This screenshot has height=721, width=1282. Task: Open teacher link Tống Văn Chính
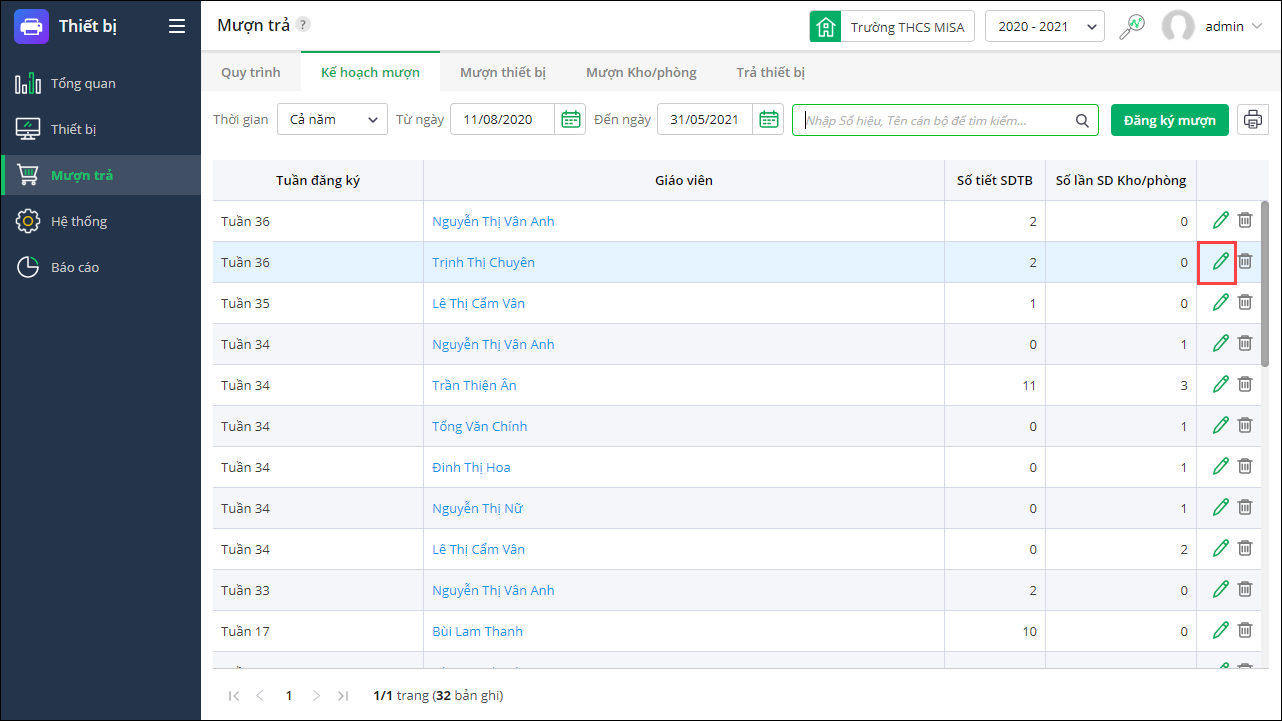(x=479, y=426)
